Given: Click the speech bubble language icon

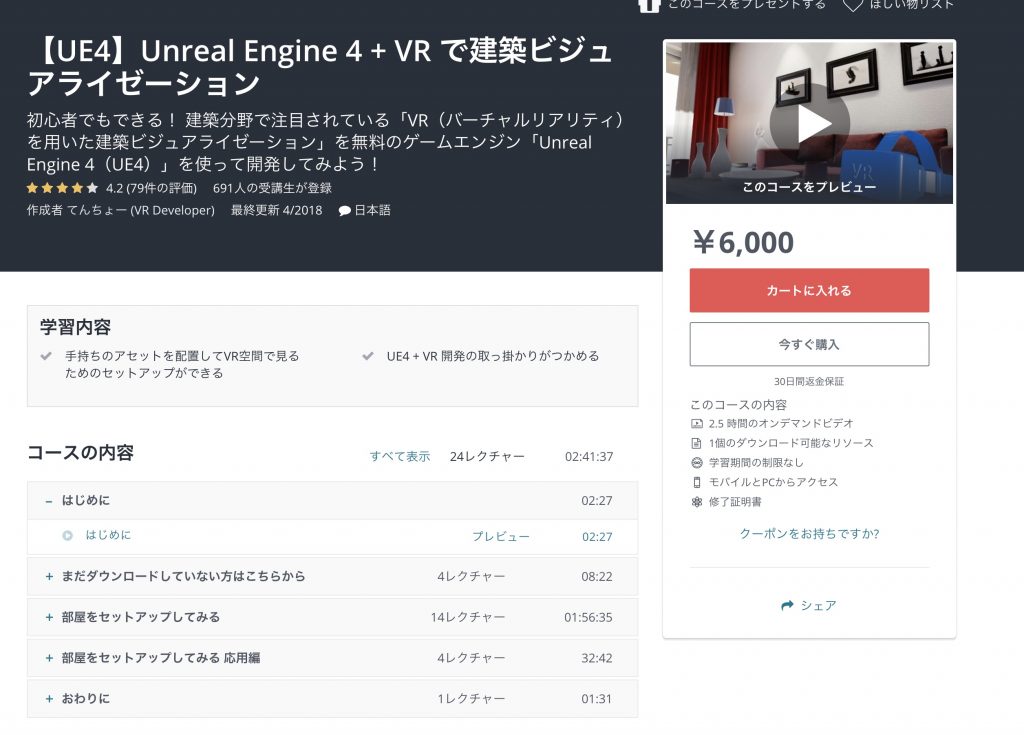Looking at the screenshot, I should pos(345,211).
